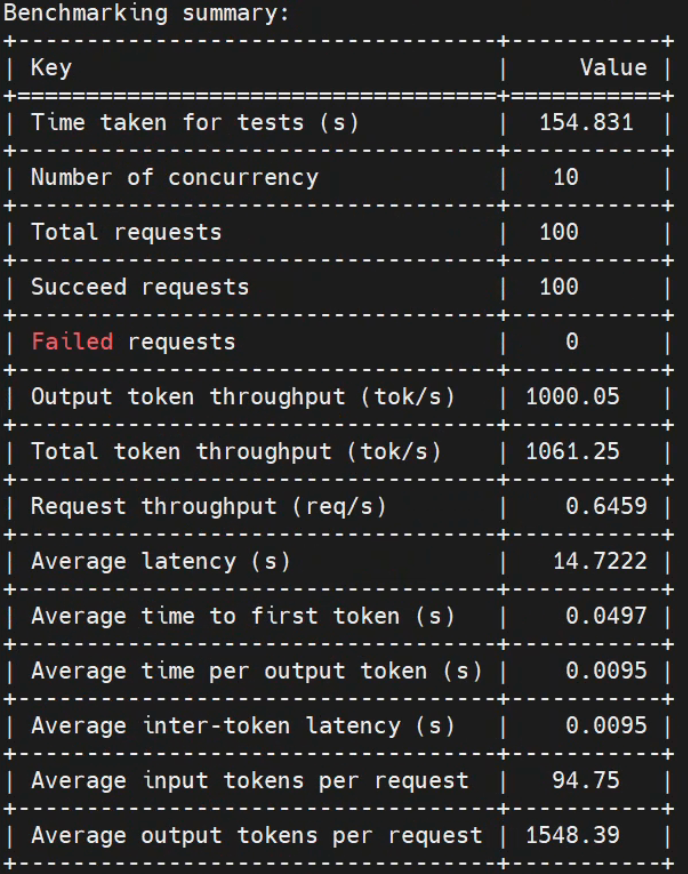Click the "Total token throughput (tok/s)" label

tap(236, 451)
